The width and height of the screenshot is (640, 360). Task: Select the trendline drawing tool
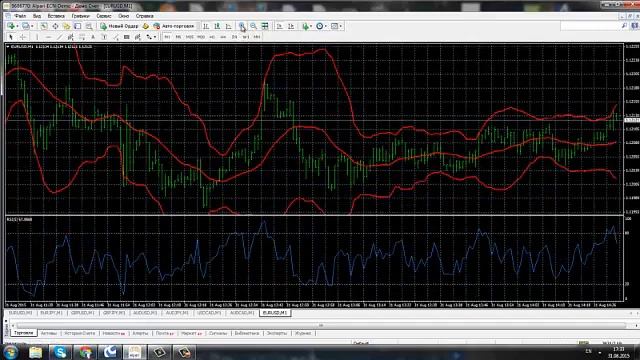tap(60, 37)
